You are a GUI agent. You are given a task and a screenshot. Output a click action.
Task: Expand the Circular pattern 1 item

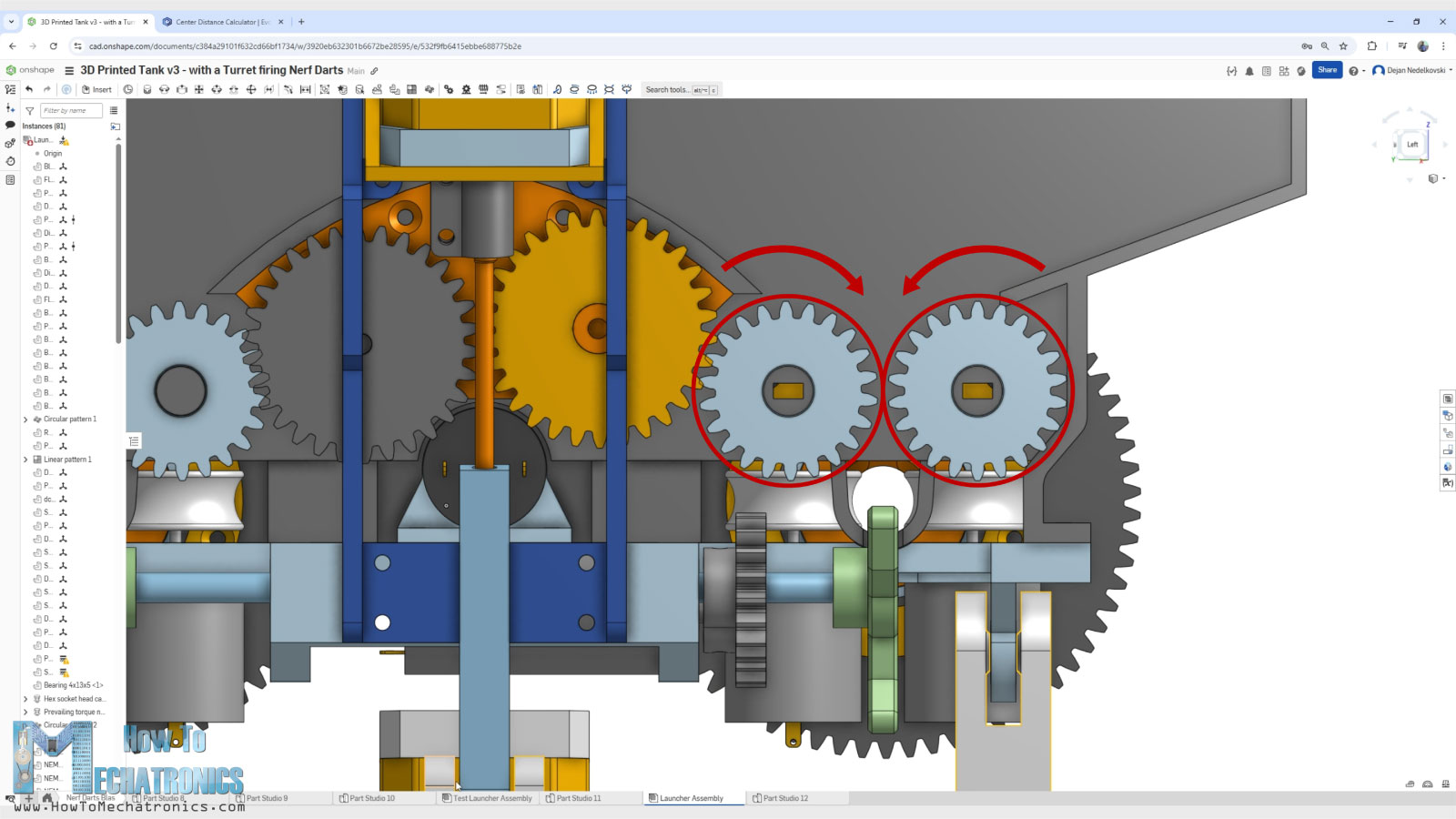25,420
